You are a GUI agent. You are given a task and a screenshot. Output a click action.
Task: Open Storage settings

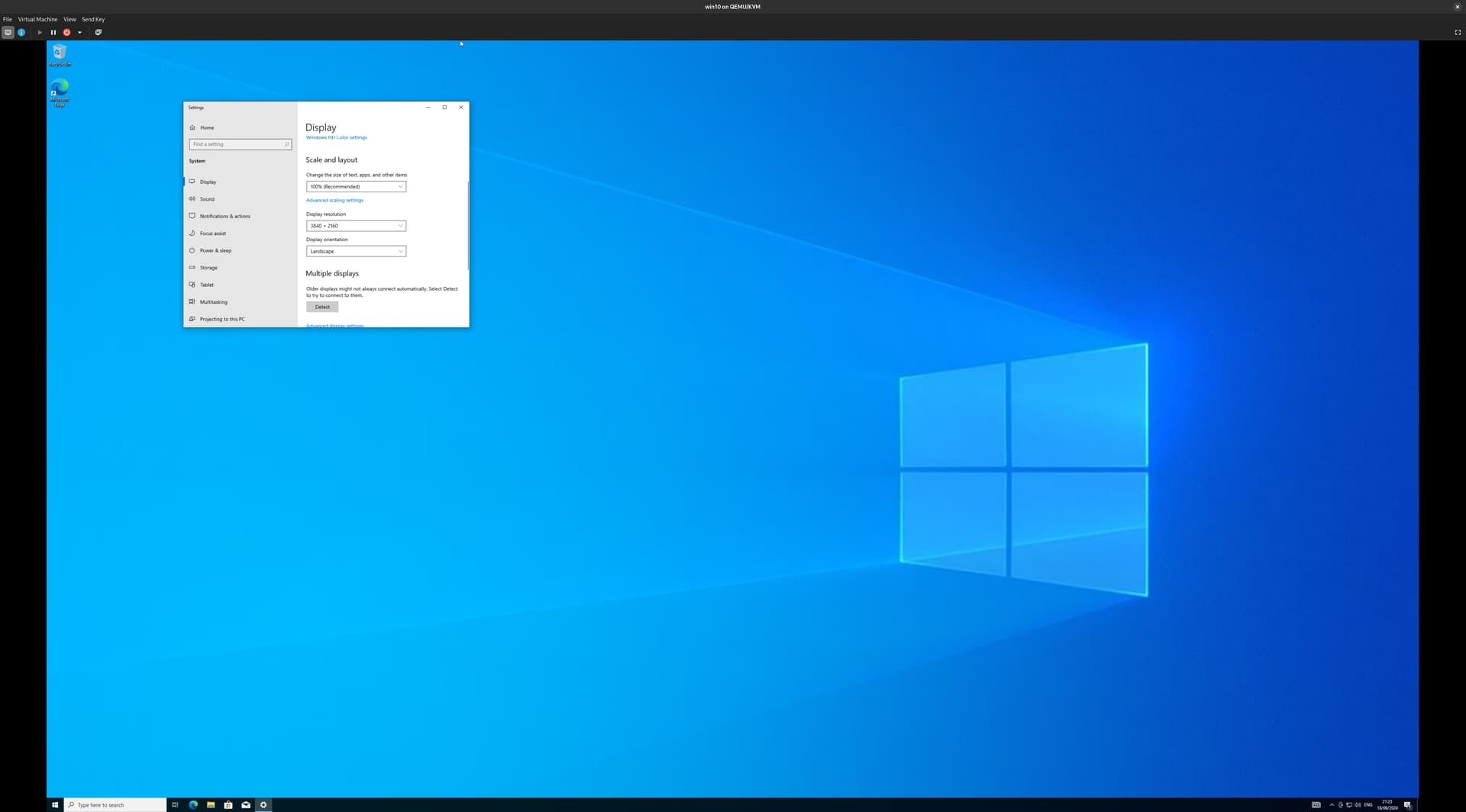tap(241, 268)
